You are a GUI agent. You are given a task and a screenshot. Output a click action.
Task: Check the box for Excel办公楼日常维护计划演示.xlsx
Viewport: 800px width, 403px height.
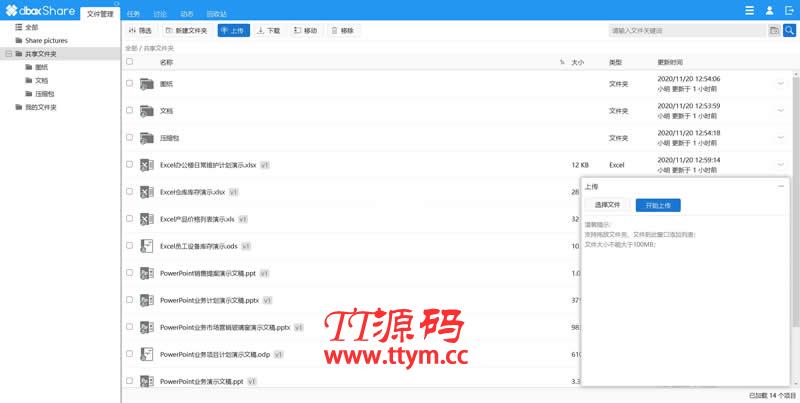130,164
